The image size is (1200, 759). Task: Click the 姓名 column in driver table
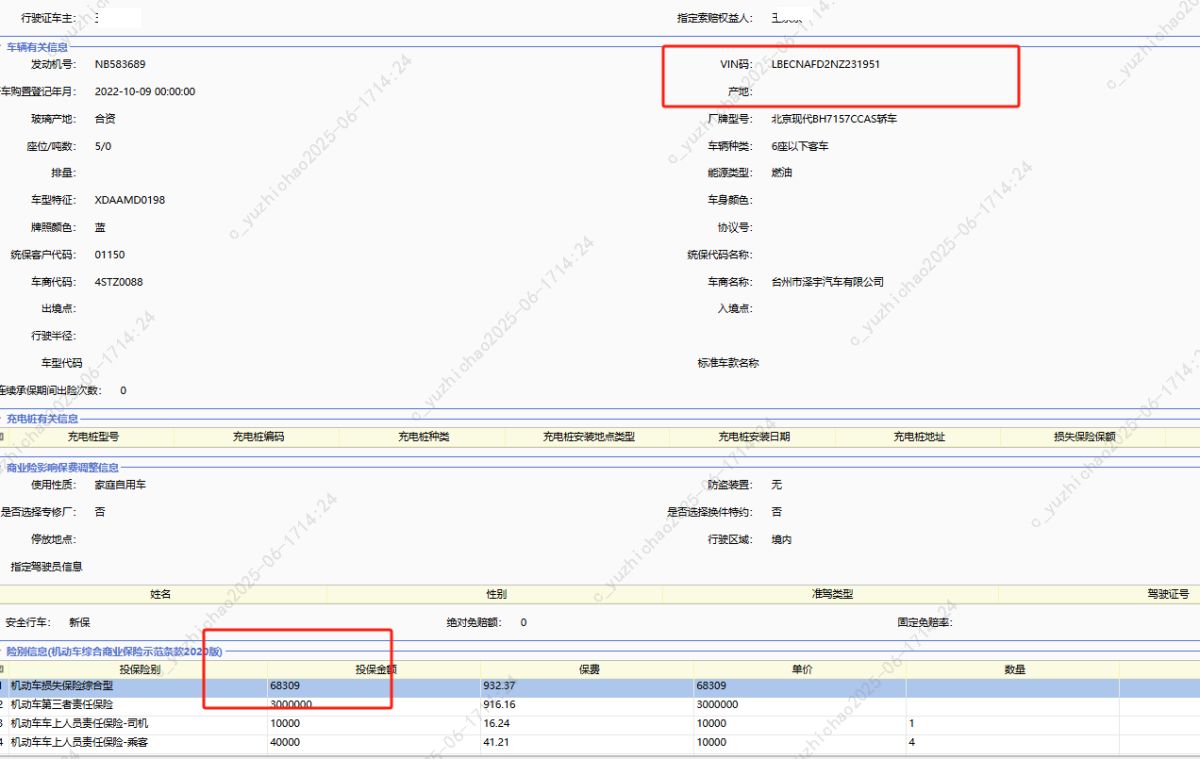coord(160,594)
